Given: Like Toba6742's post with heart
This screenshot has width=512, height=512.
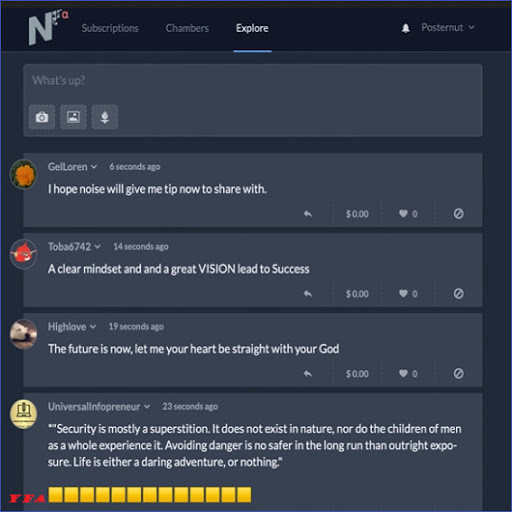Looking at the screenshot, I should [x=403, y=293].
